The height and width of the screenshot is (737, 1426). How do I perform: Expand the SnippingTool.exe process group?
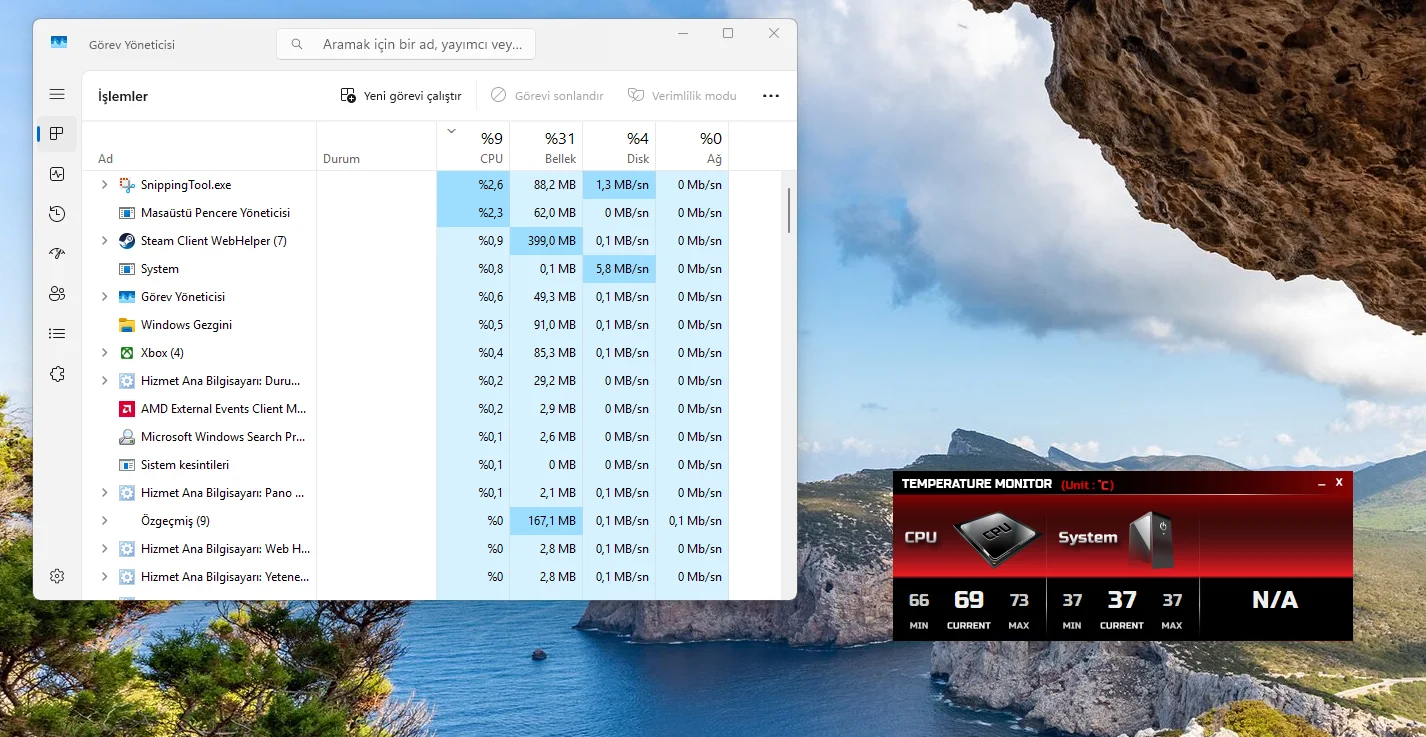click(x=104, y=185)
